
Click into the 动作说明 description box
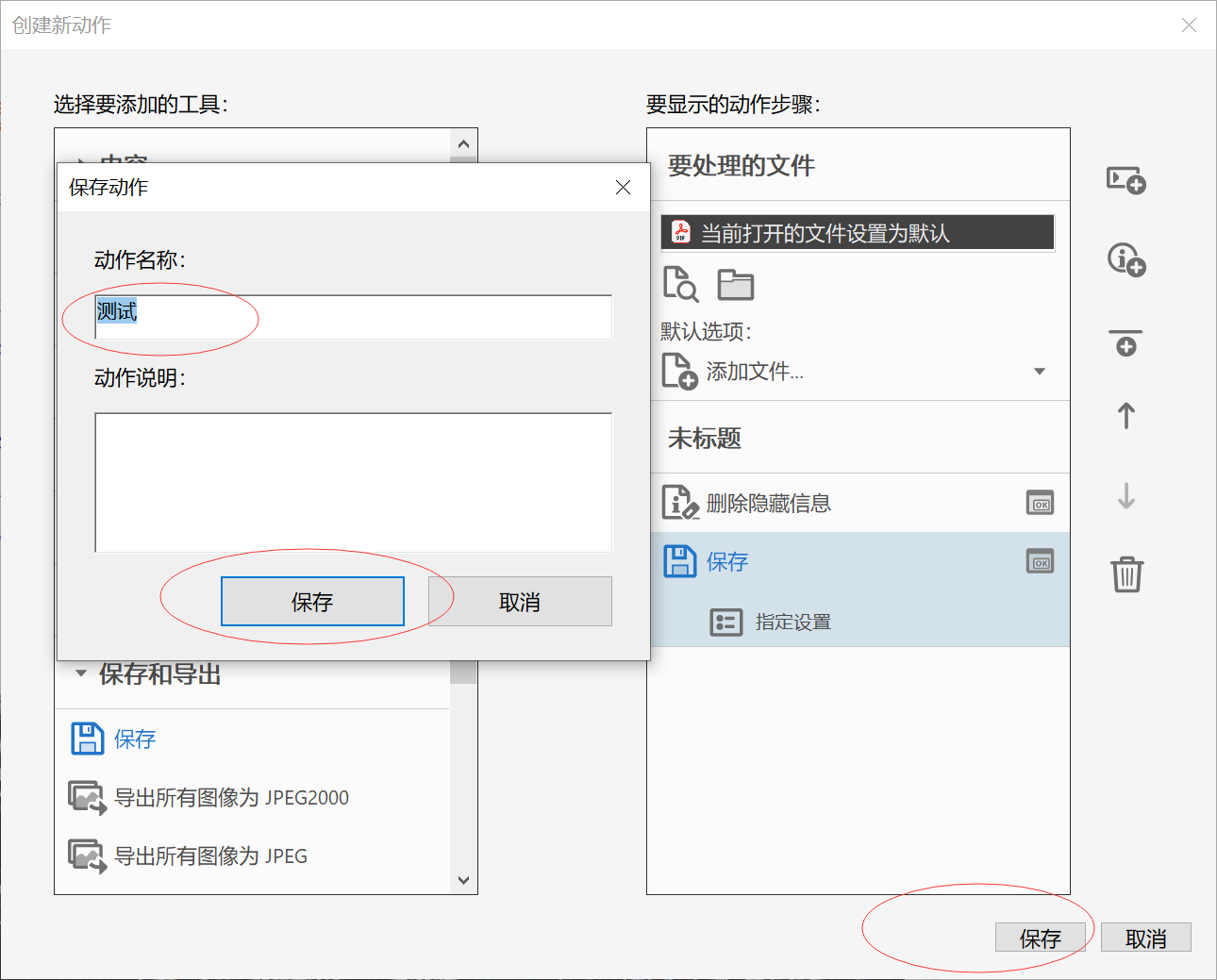[x=353, y=482]
